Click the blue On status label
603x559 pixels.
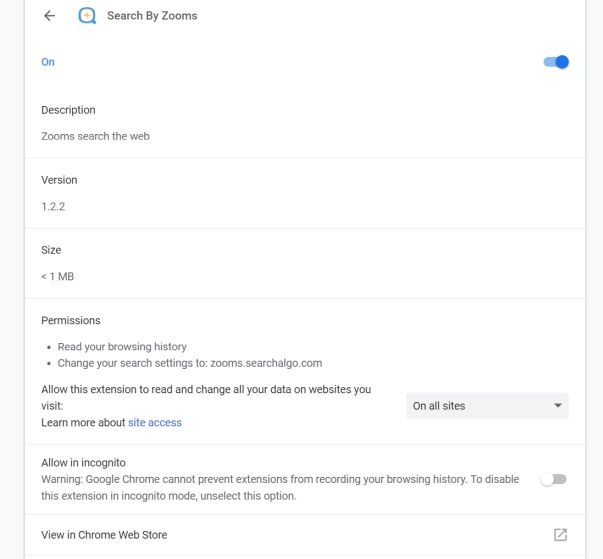tap(48, 62)
